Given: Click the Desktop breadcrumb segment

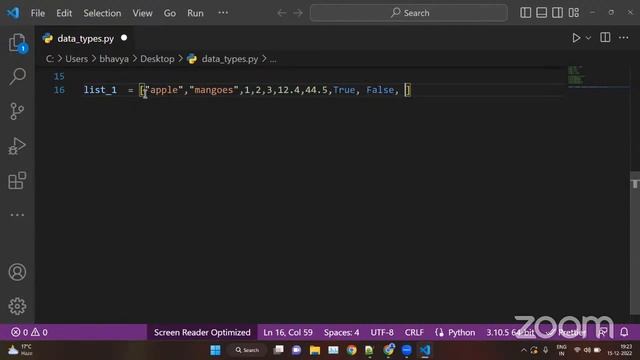Looking at the screenshot, I should [157, 59].
